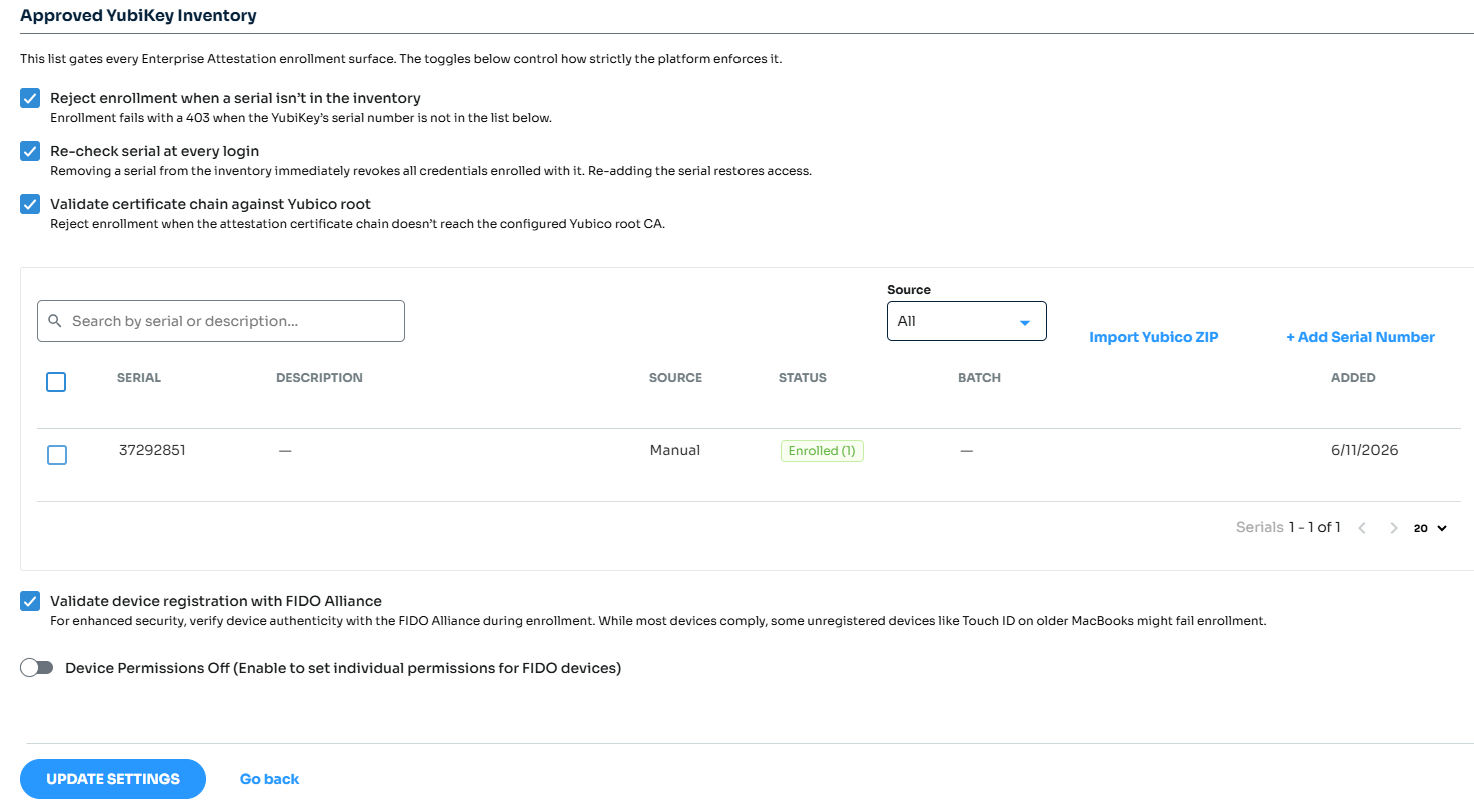1474x812 pixels.
Task: Uncheck Reject enrollment when serial isn't in inventory
Action: pyautogui.click(x=30, y=98)
